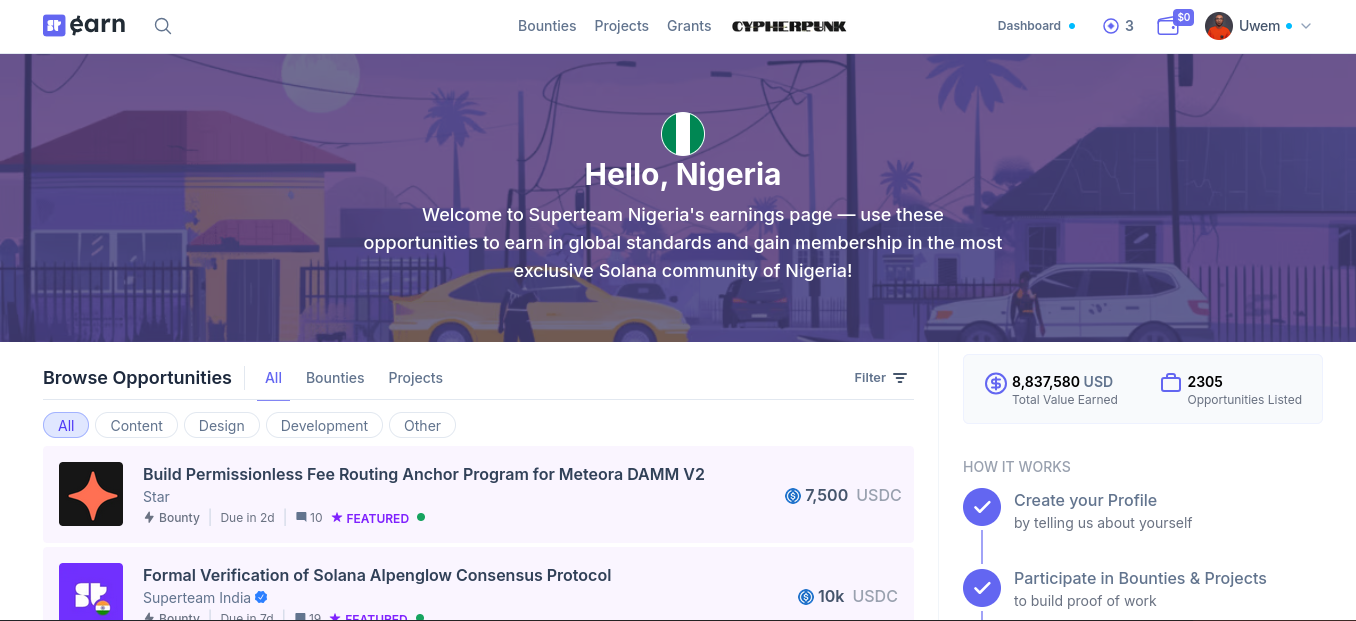This screenshot has width=1356, height=621.
Task: Open the Filter dropdown
Action: [x=880, y=378]
